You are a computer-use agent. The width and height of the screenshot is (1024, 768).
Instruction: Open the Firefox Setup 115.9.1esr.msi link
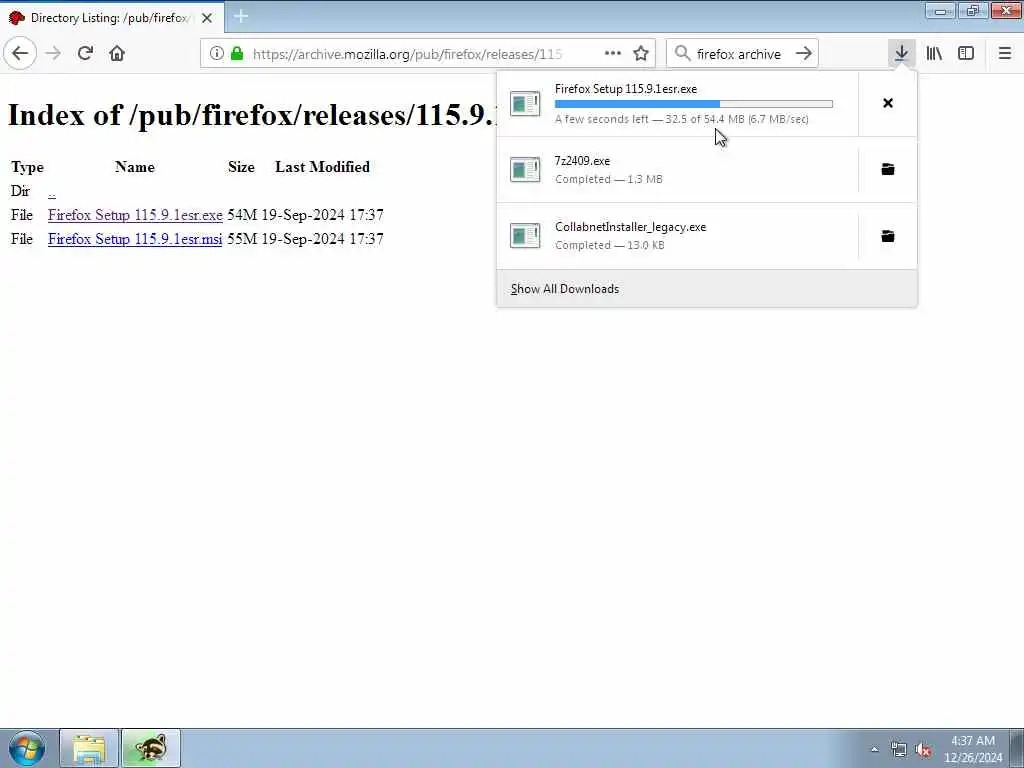click(x=135, y=239)
